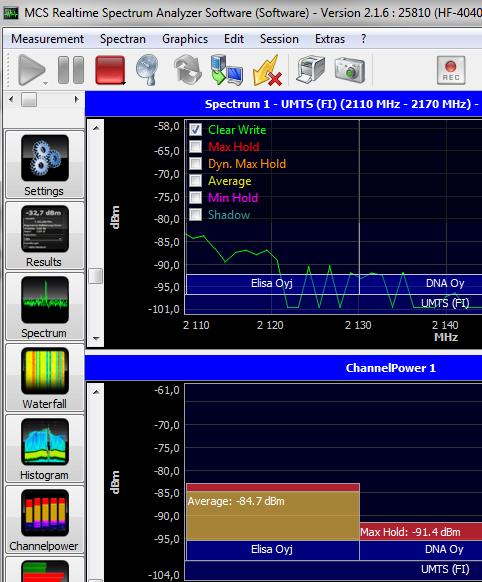Print the current view with printer icon
Screen dimensions: 482x582
(x=311, y=69)
